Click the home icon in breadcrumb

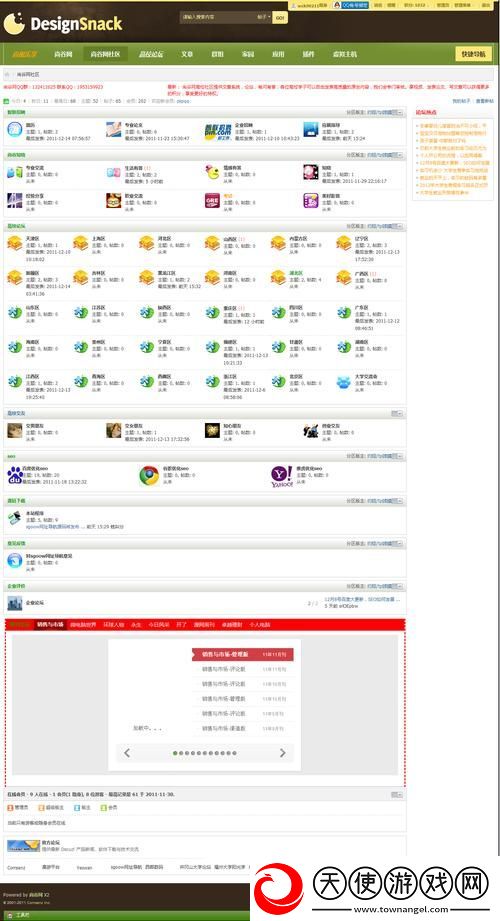coord(7,75)
